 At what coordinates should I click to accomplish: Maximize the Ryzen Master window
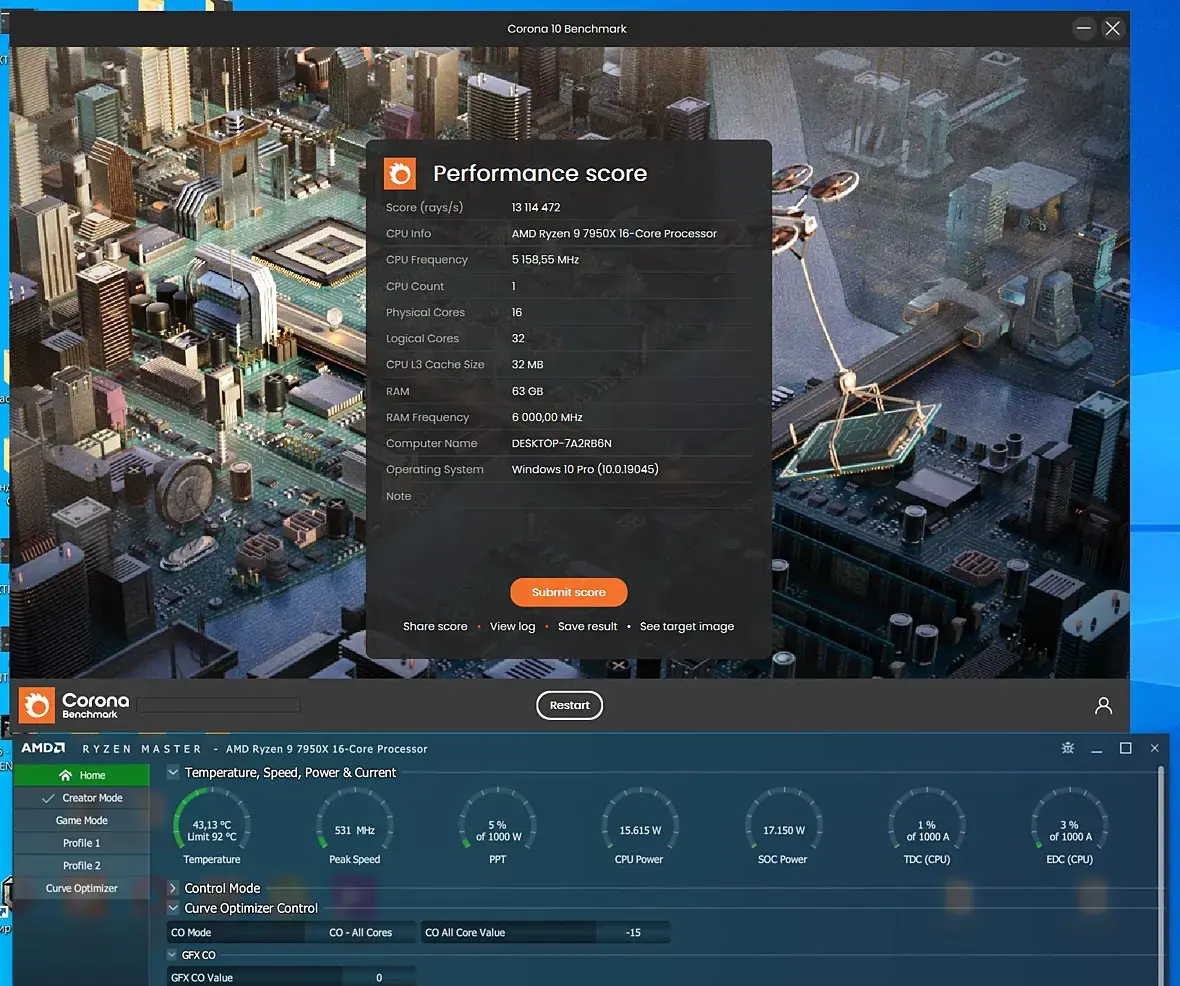pyautogui.click(x=1126, y=748)
